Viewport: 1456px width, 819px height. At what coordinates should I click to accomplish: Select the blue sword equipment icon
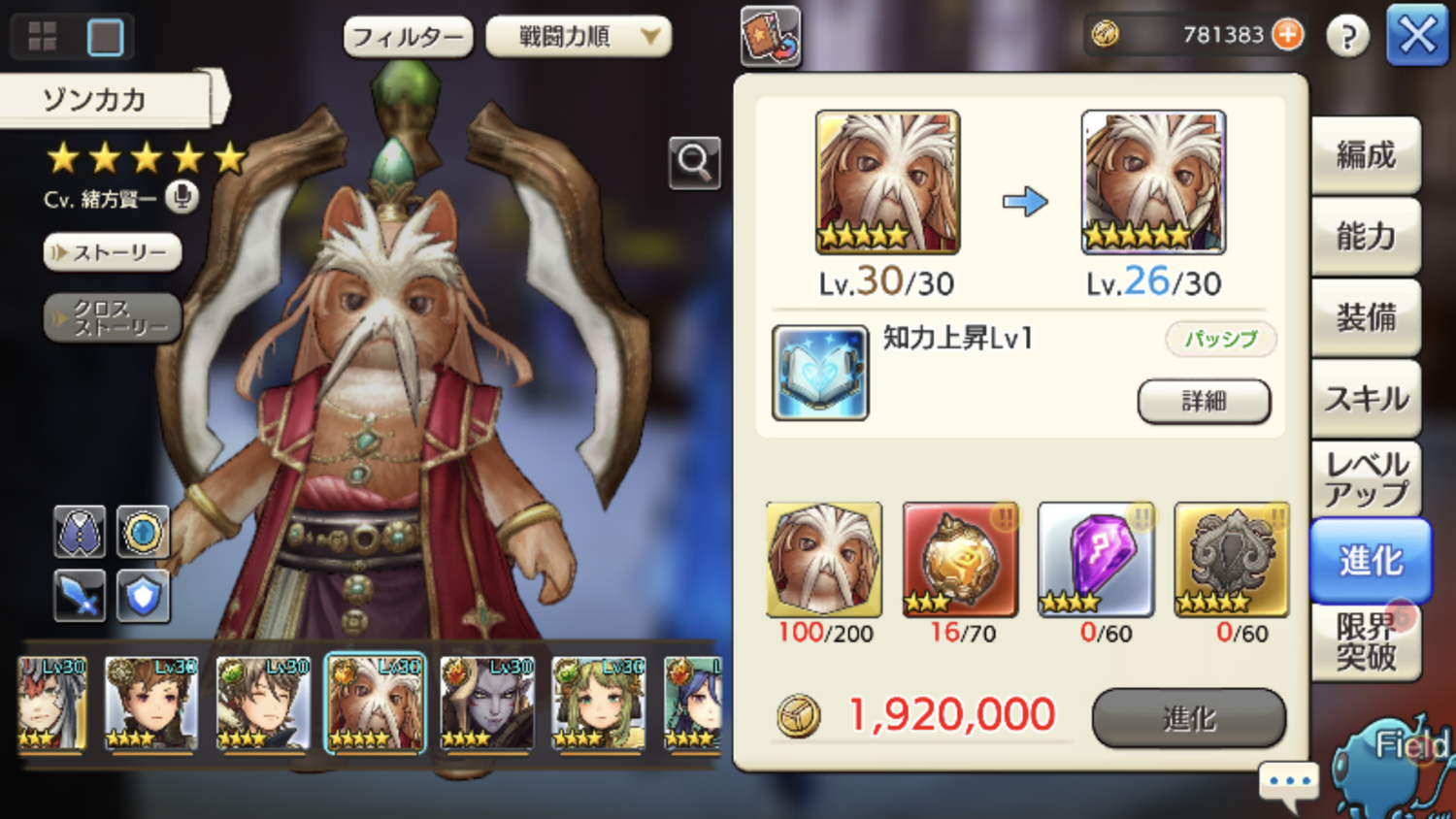[80, 596]
